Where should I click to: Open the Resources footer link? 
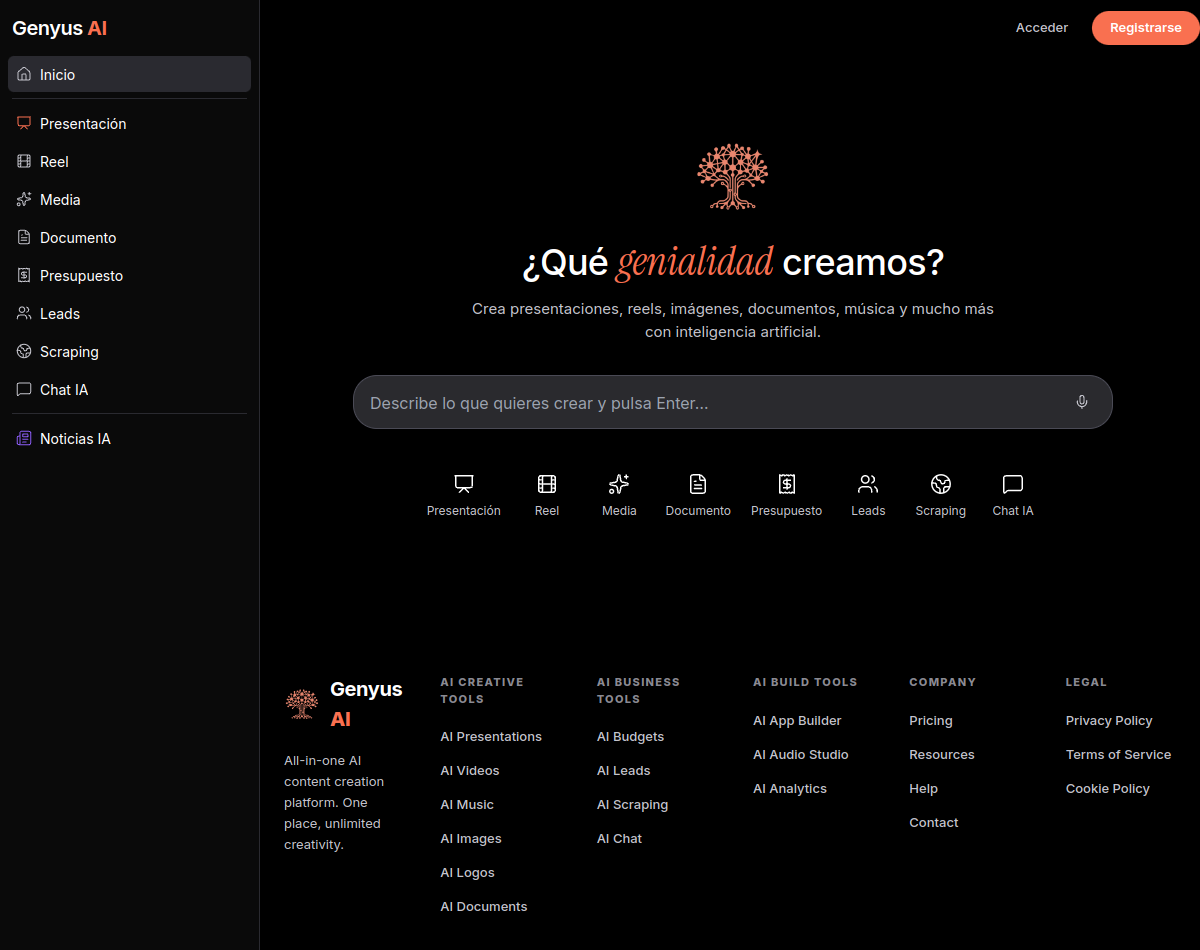click(x=942, y=755)
